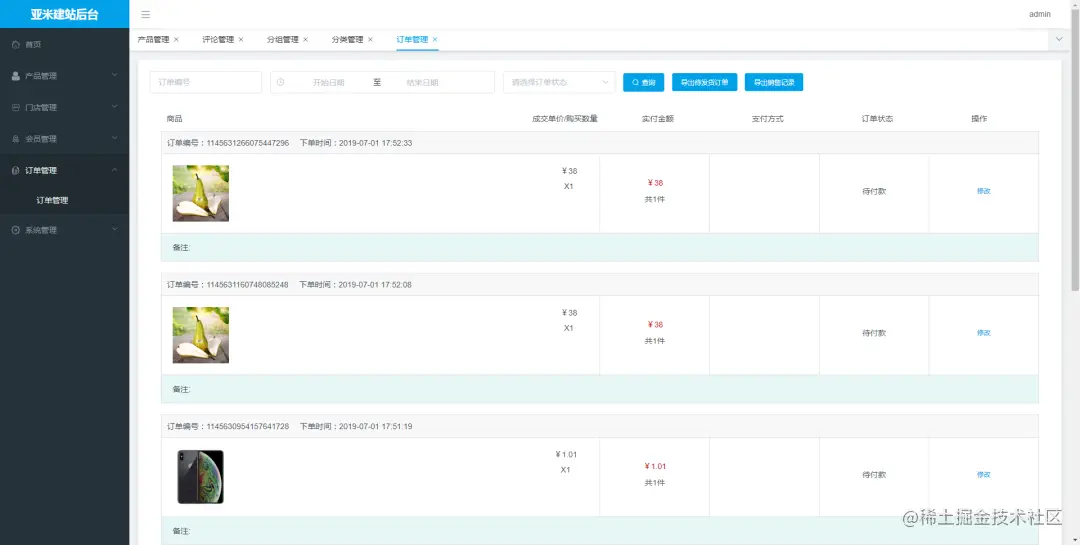Switch to the 产品管理 tab
The height and width of the screenshot is (545, 1080).
tap(153, 40)
